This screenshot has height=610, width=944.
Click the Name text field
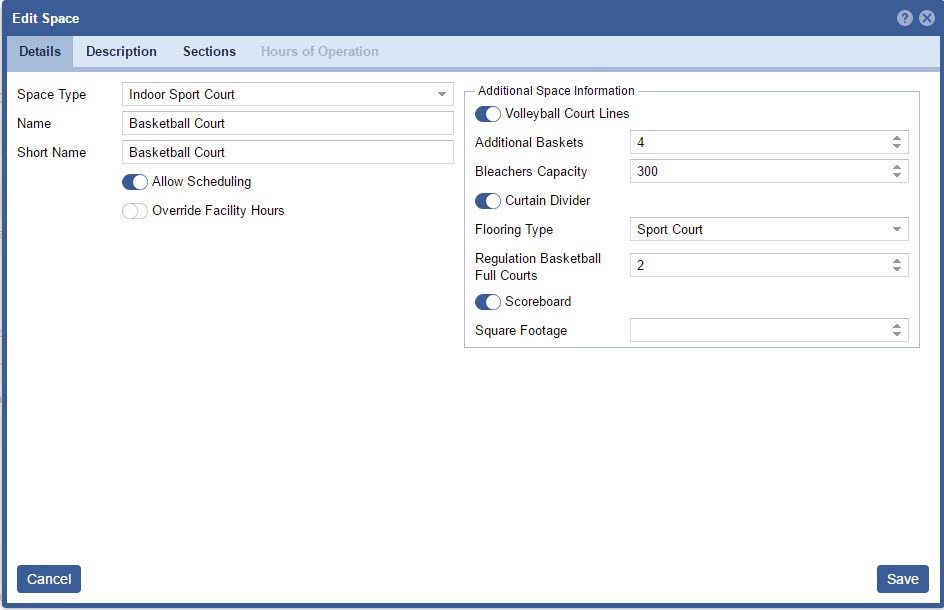(x=288, y=124)
